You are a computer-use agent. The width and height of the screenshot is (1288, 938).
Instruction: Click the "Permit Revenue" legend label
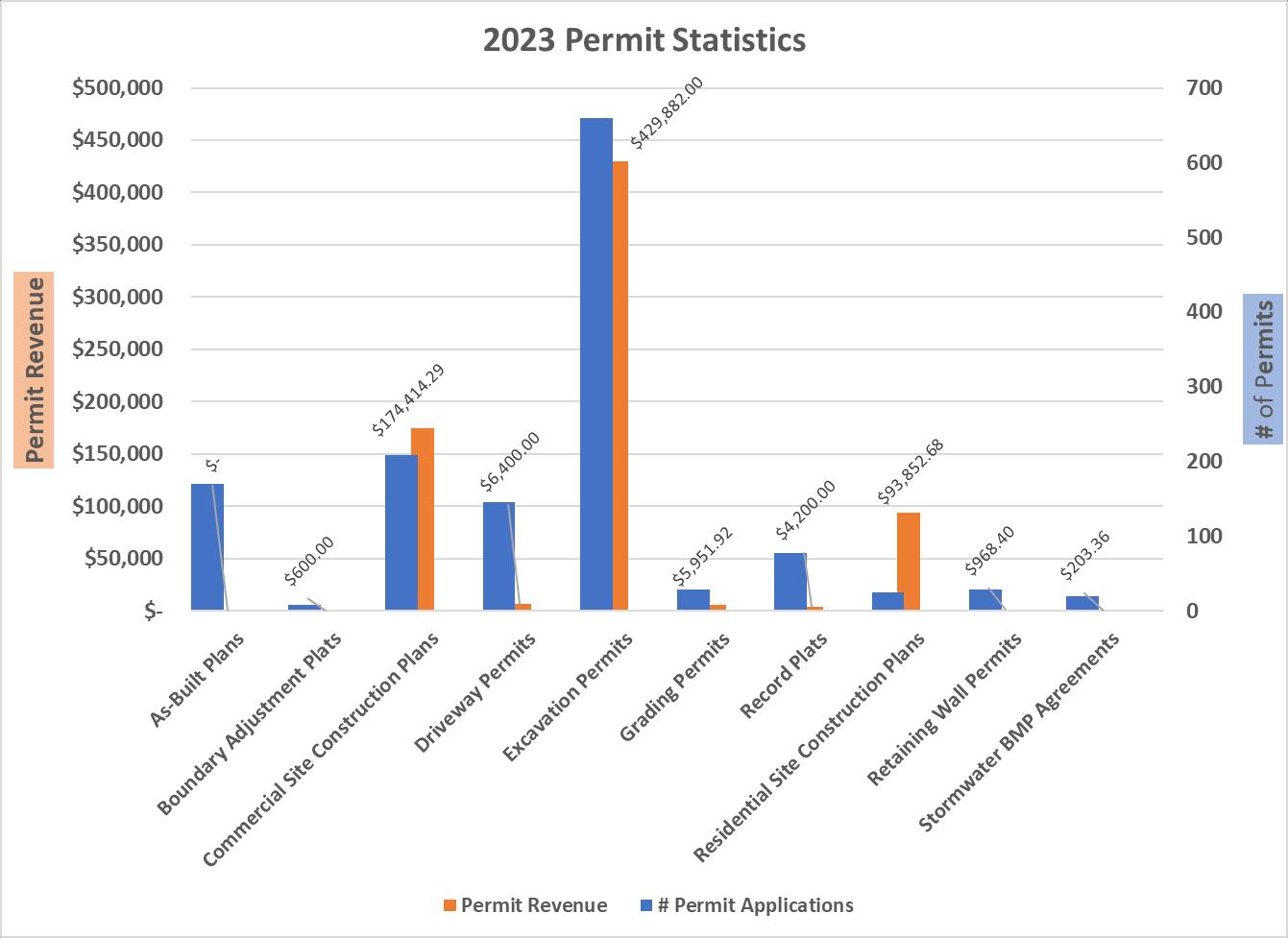tap(534, 905)
